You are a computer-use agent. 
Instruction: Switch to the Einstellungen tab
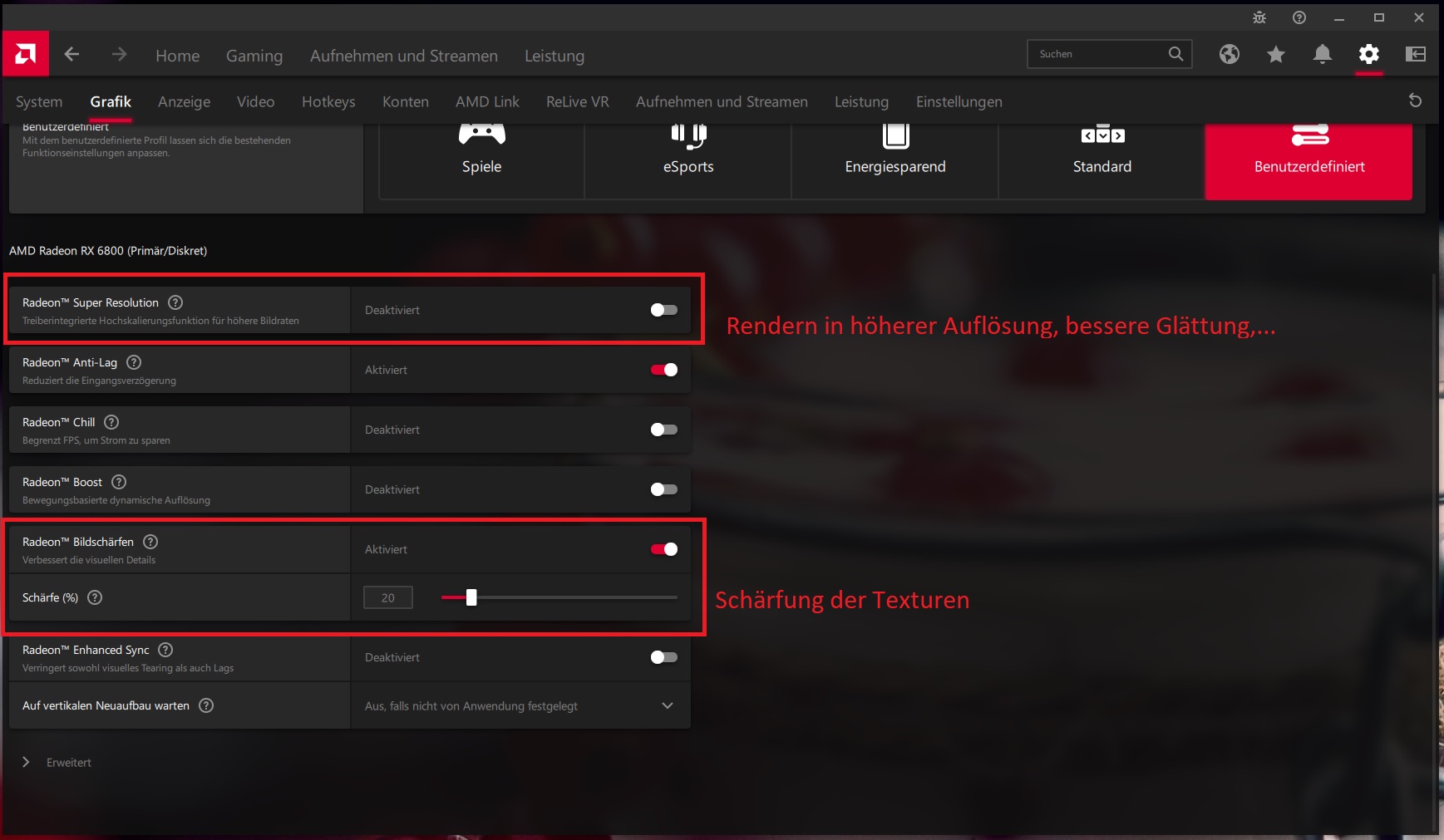(x=959, y=101)
